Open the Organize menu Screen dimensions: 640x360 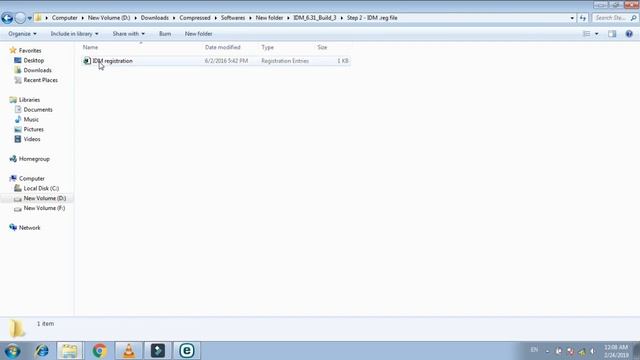[x=22, y=34]
